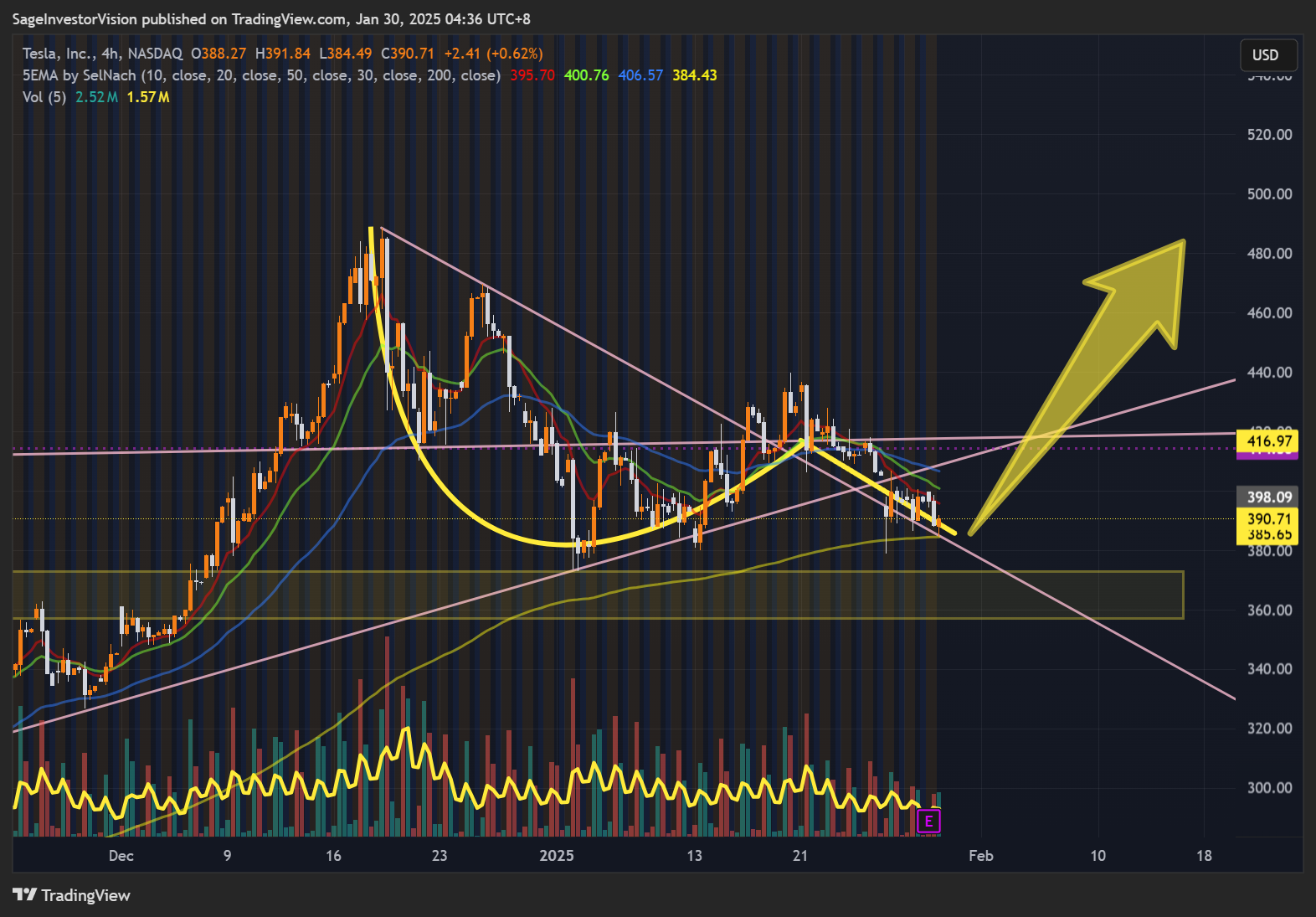Click the TradingView logo at the bottom
Viewport: 1316px width, 917px height.
tap(72, 895)
